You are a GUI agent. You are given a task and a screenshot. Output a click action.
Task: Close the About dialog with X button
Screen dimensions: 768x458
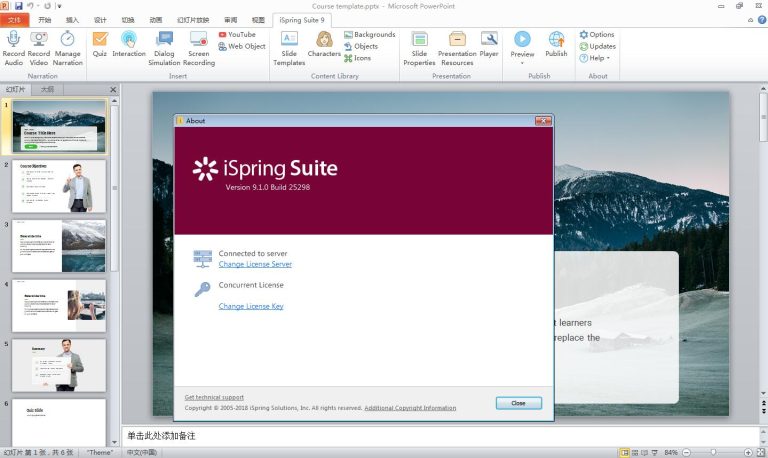[x=543, y=121]
